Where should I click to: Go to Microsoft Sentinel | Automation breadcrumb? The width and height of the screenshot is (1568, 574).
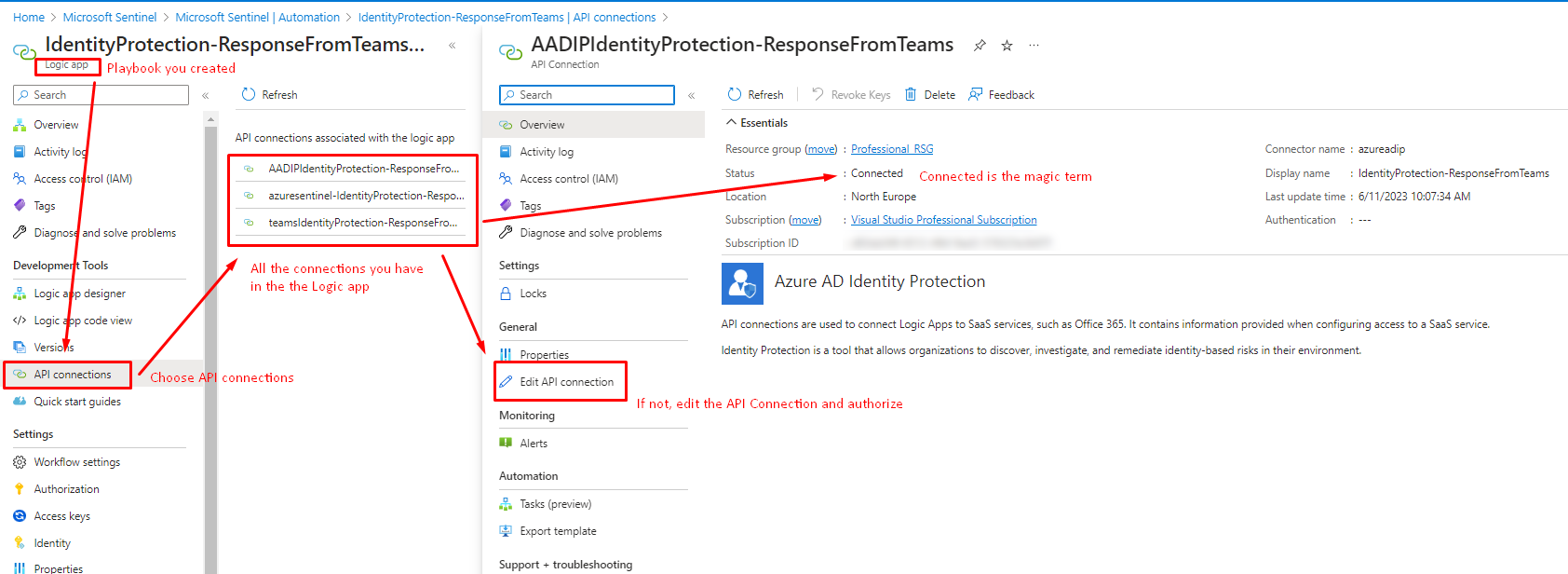[x=257, y=18]
